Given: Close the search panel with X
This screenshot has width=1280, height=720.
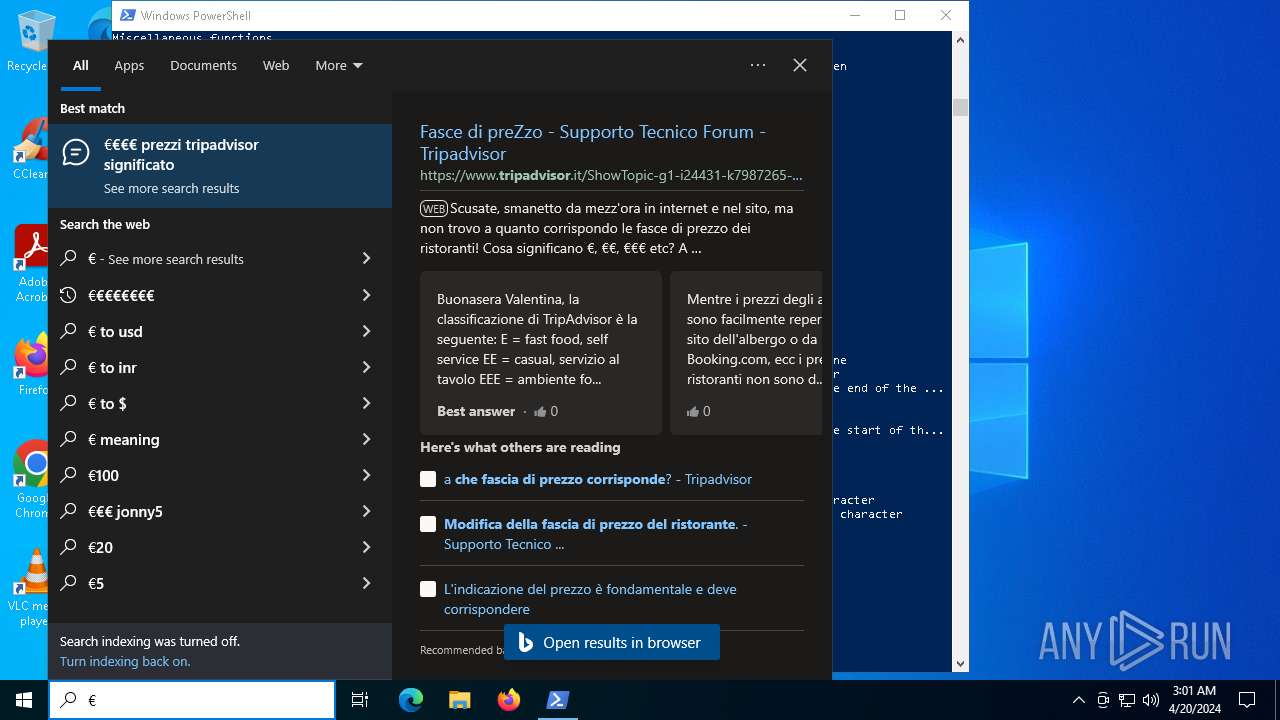Looking at the screenshot, I should pos(800,65).
